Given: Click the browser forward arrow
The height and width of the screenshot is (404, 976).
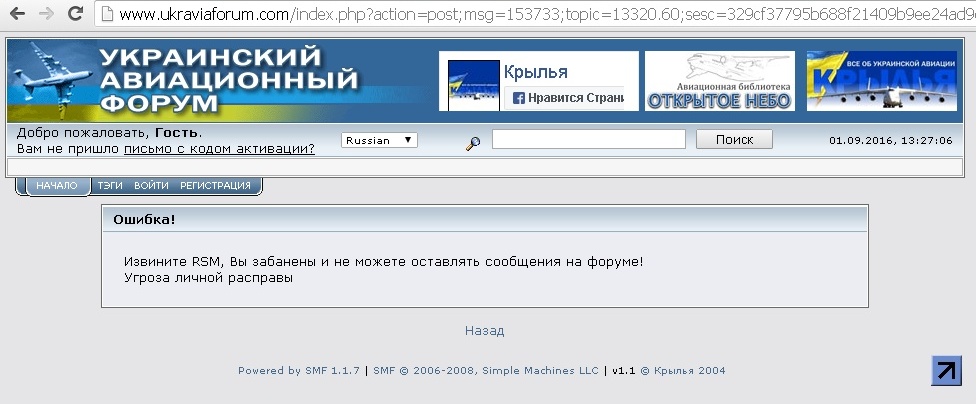Looking at the screenshot, I should (45, 14).
